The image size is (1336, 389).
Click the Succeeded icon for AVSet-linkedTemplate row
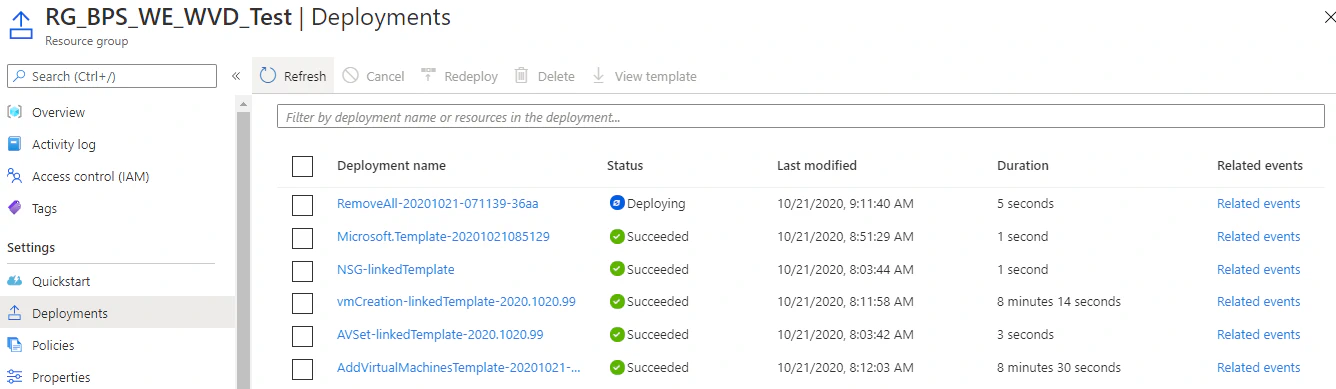617,334
